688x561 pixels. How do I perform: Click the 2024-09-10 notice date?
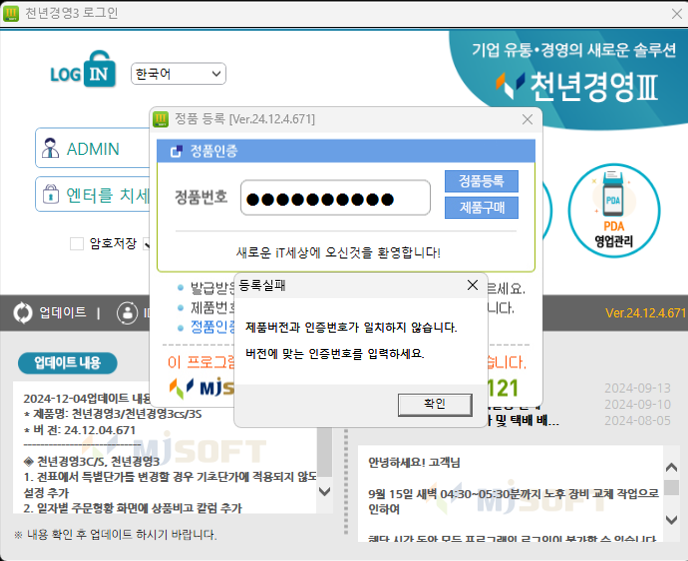click(638, 404)
